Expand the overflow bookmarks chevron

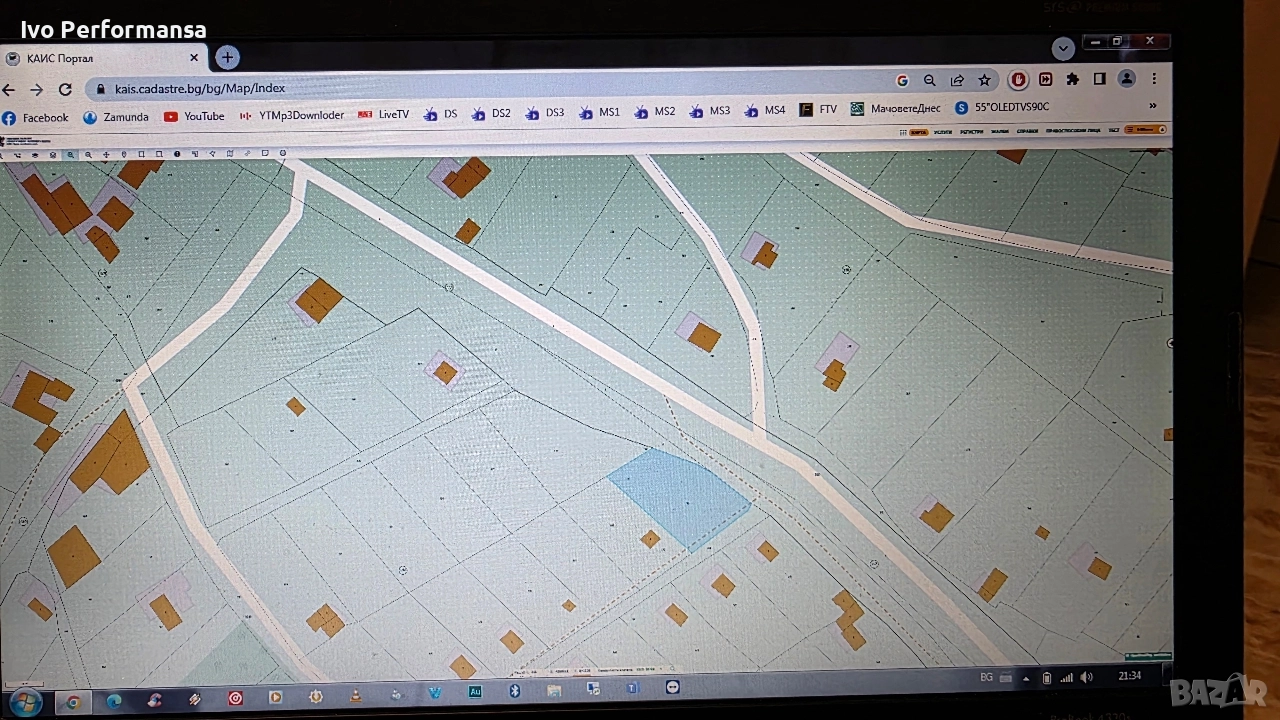coord(1152,107)
